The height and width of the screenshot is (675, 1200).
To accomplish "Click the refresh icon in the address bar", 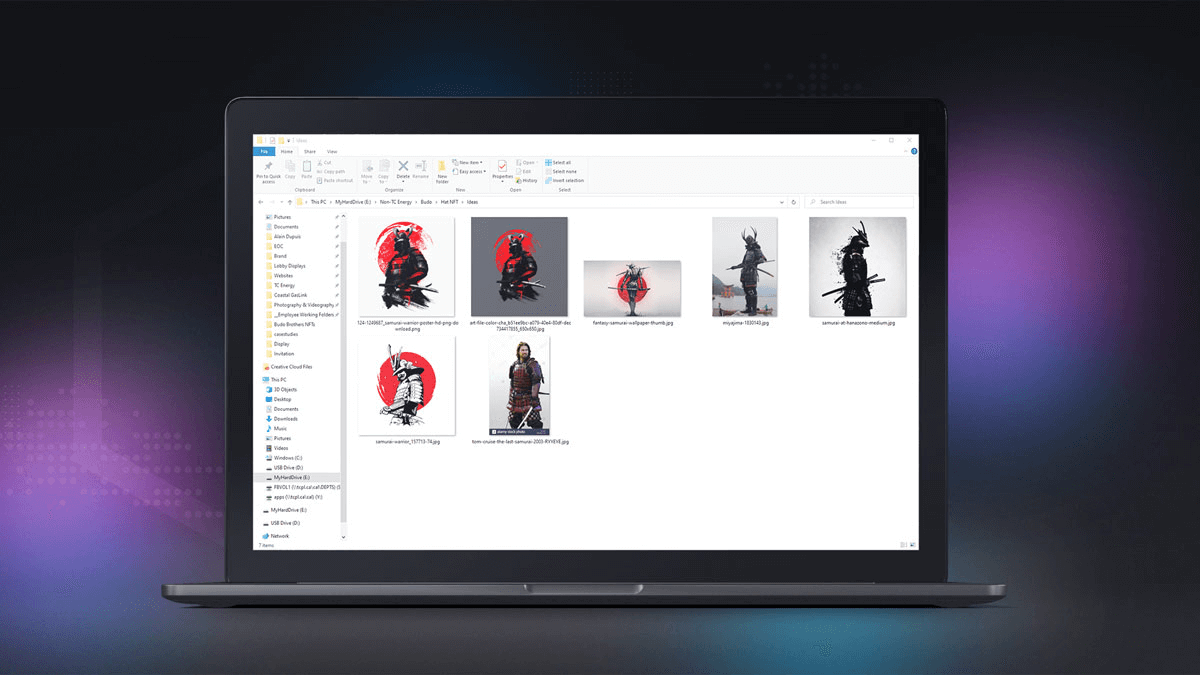I will click(793, 202).
